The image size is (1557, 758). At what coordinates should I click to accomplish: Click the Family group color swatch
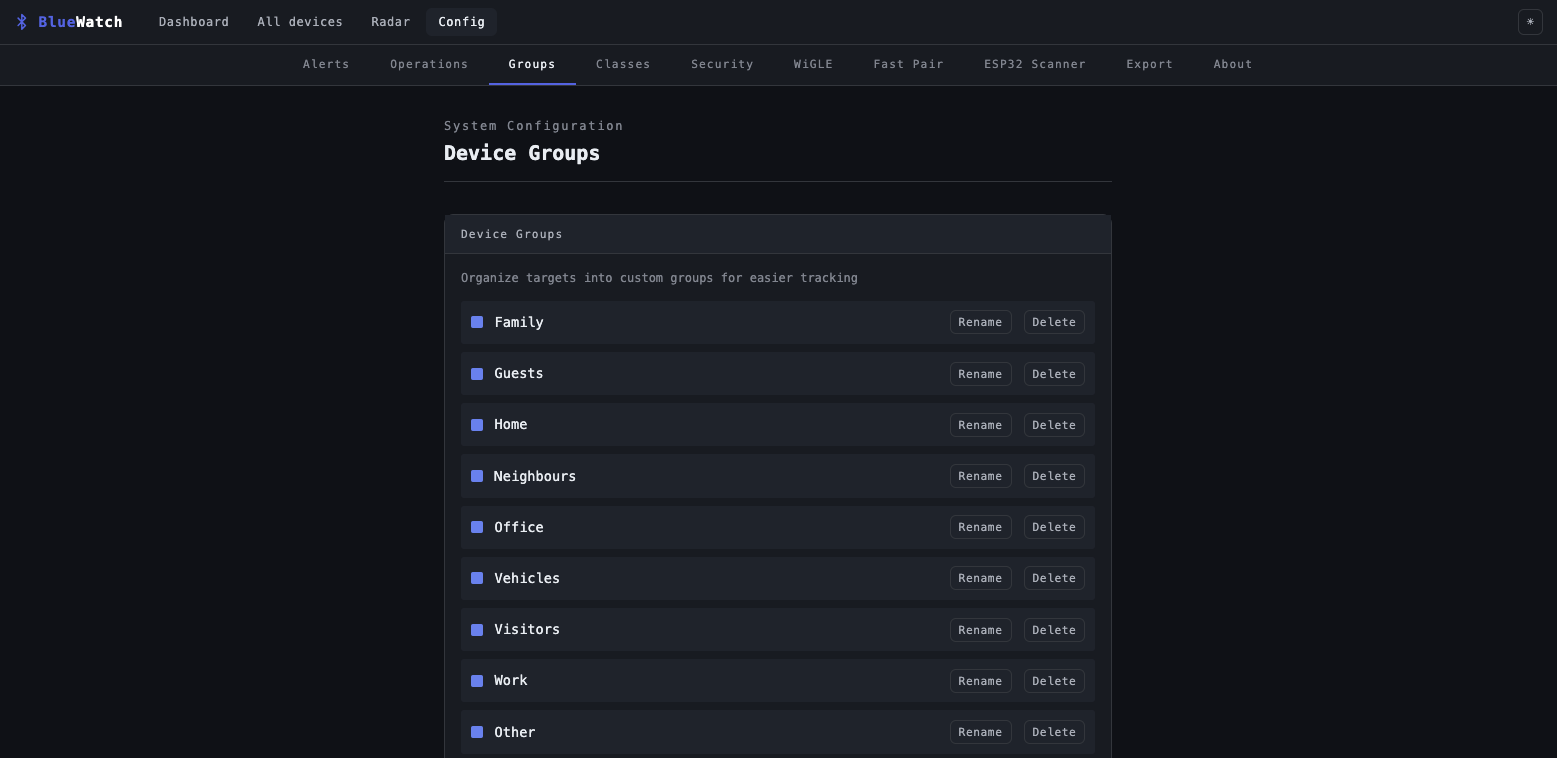coord(477,322)
